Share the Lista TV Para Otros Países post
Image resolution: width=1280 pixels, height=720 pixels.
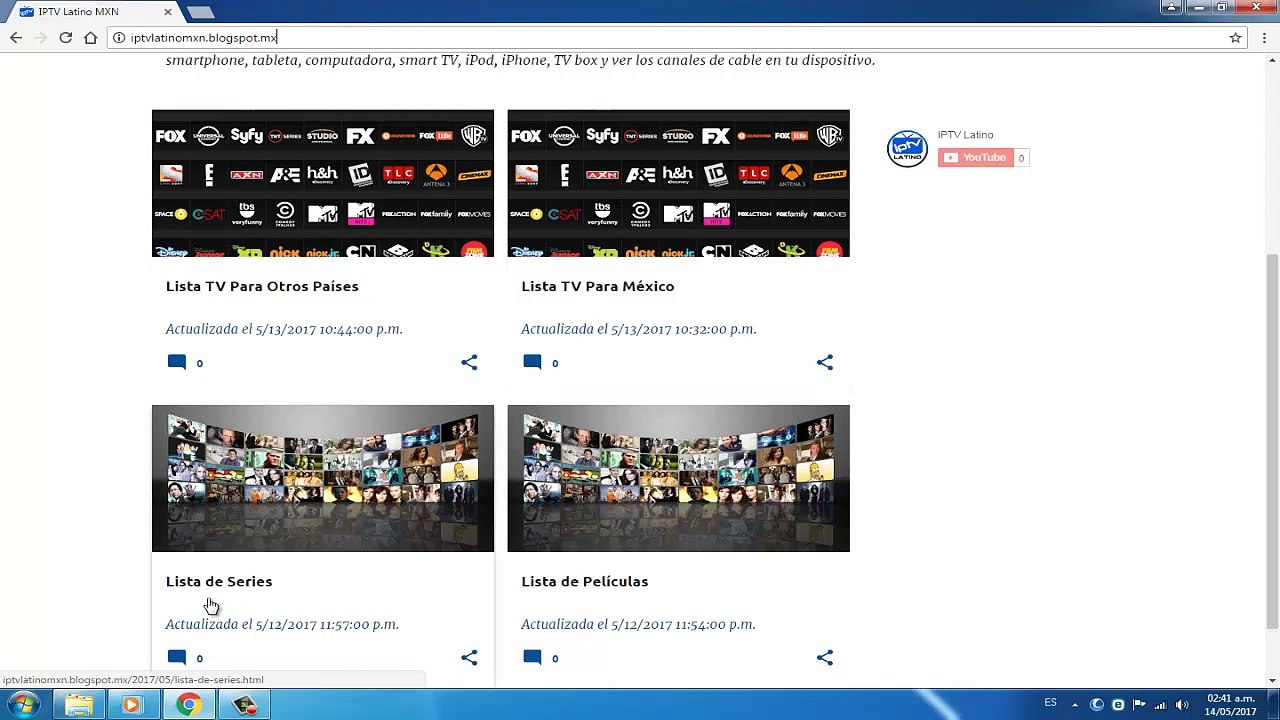469,362
